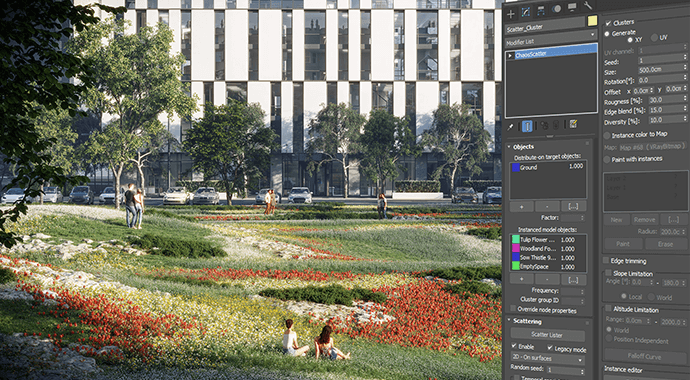Image resolution: width=690 pixels, height=380 pixels.
Task: Click the Tulip Flower color square
Action: pos(515,240)
